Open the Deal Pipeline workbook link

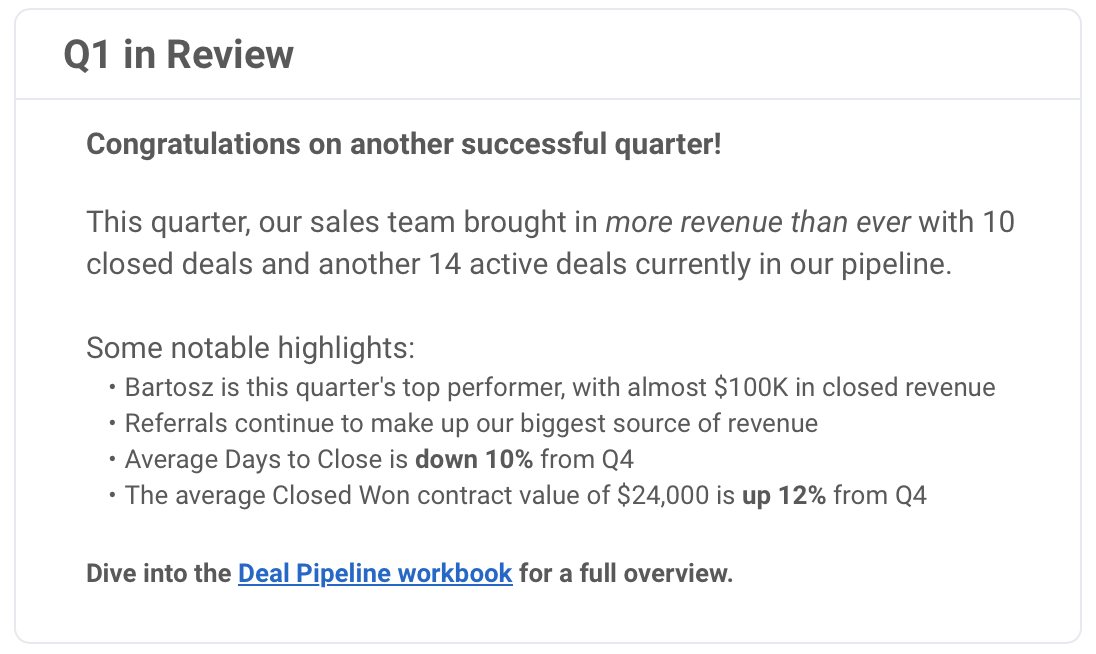point(375,574)
